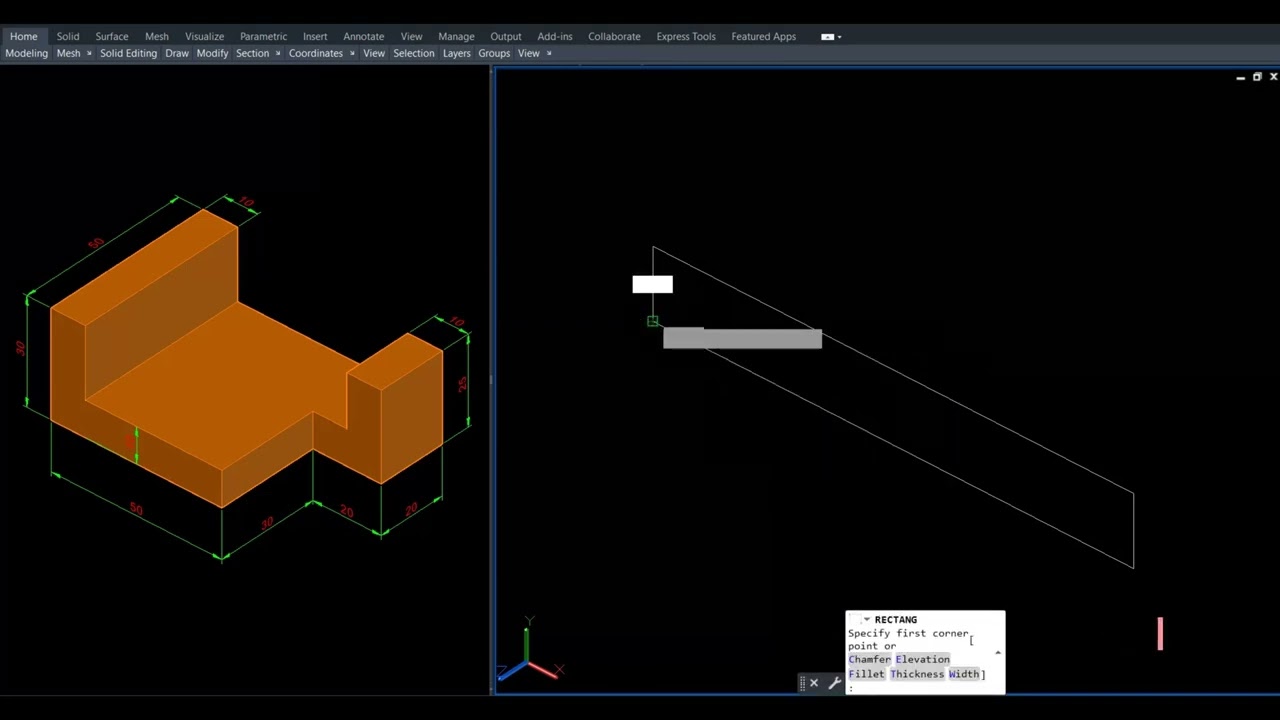Open the Featured Apps tab
The height and width of the screenshot is (720, 1280).
[764, 36]
